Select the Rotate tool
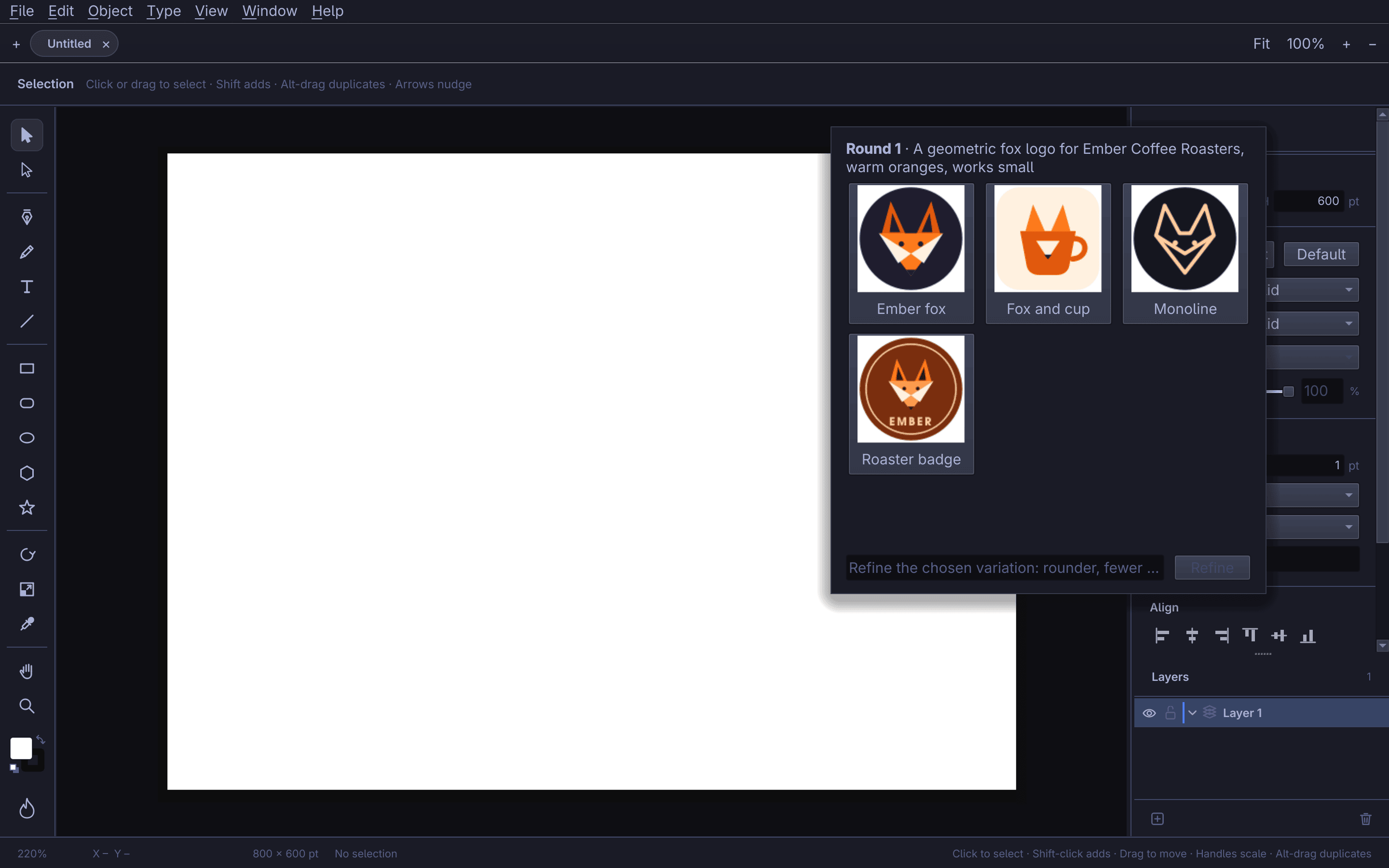The height and width of the screenshot is (868, 1389). (27, 555)
